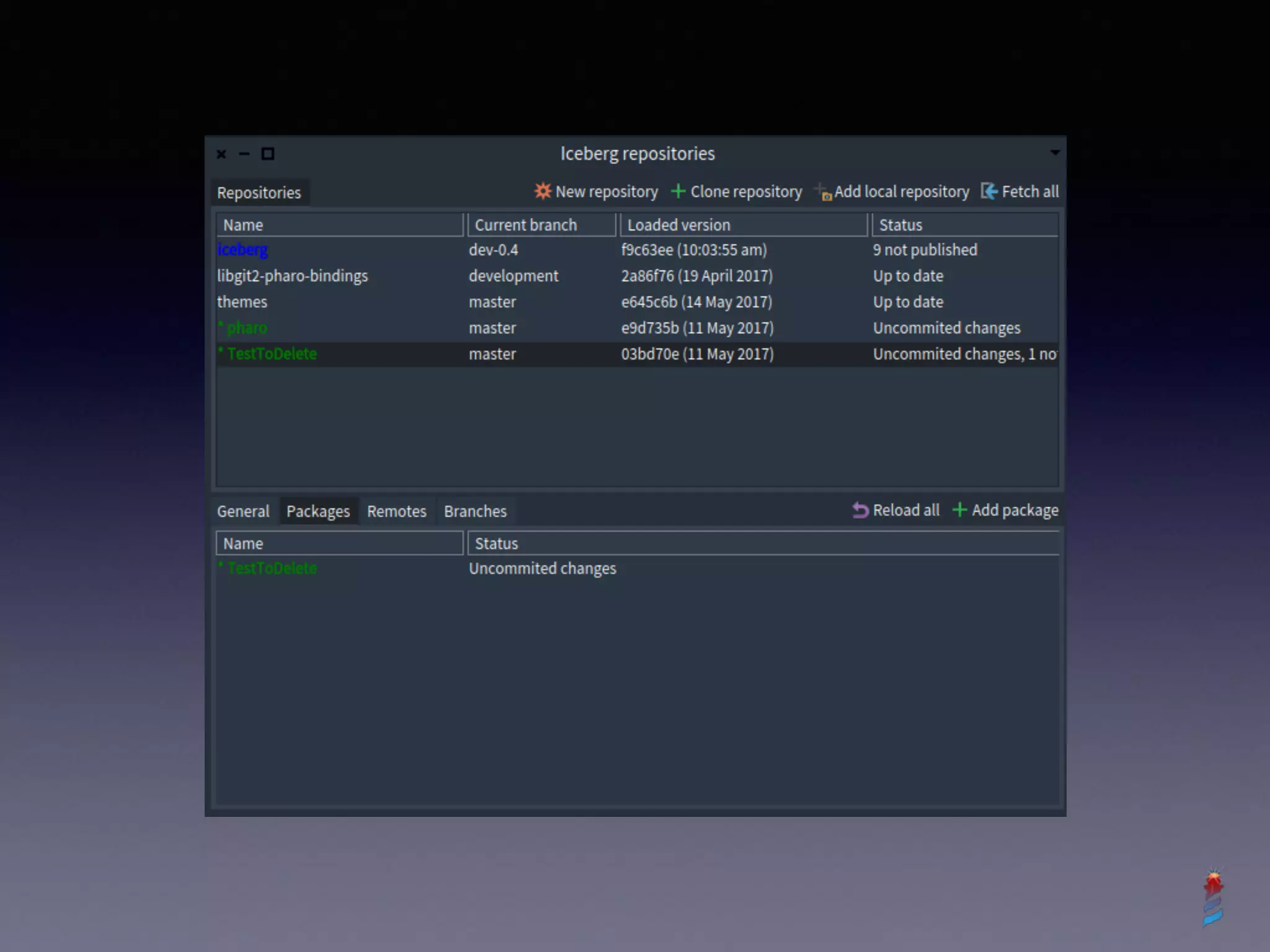Open the Remotes tab
This screenshot has height=952, width=1270.
point(396,511)
